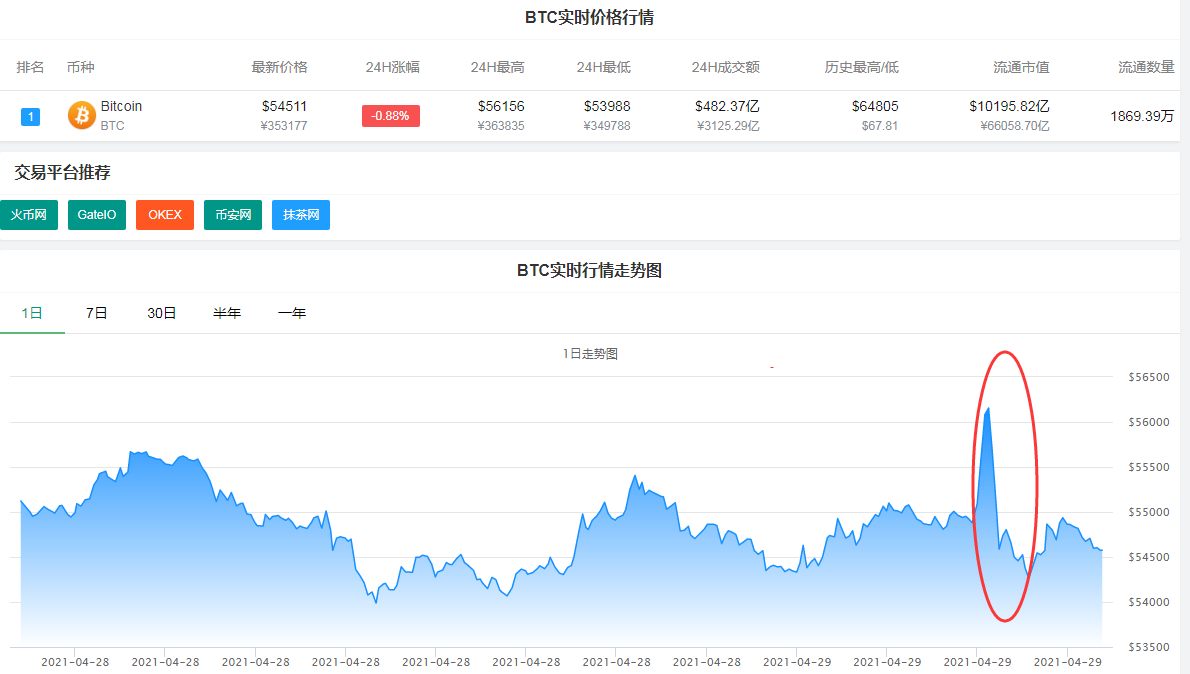The height and width of the screenshot is (674, 1190).
Task: Click the all-time high value $64805
Action: coord(875,106)
